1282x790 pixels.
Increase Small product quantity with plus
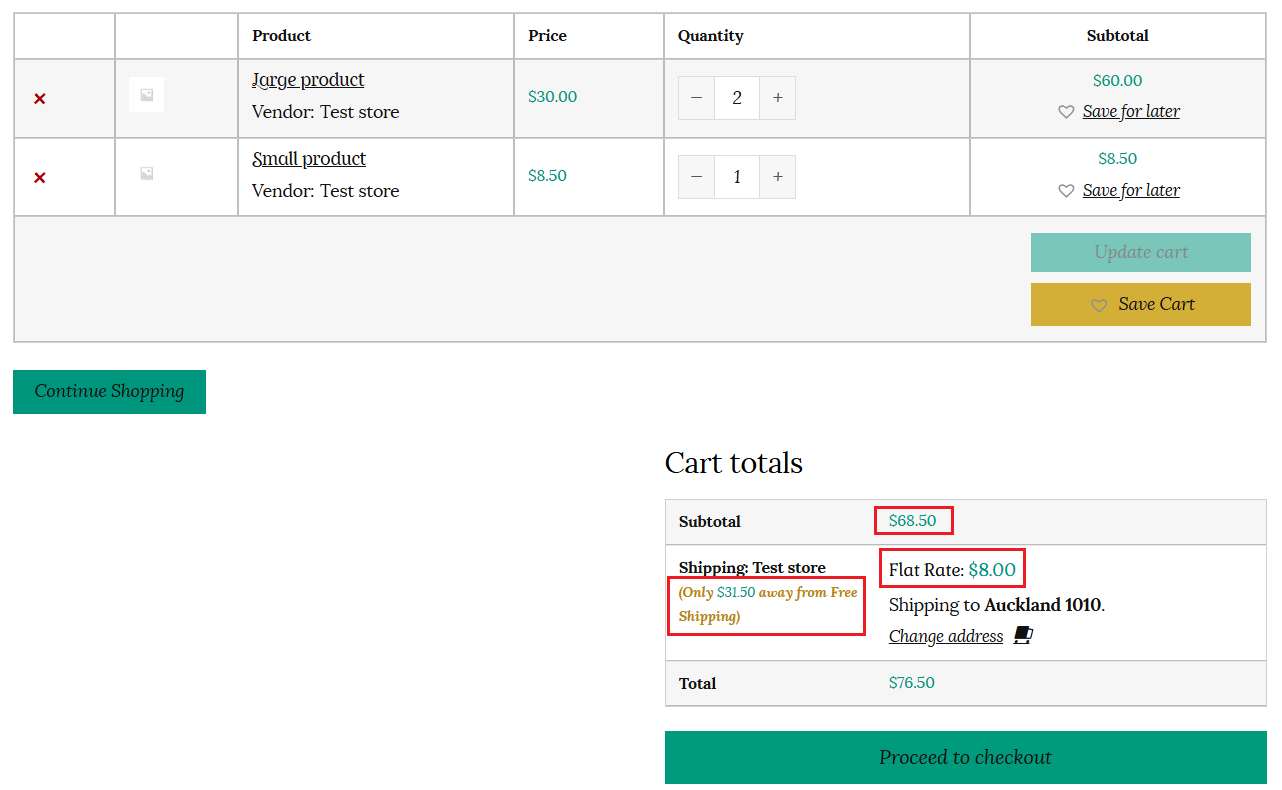pos(777,177)
